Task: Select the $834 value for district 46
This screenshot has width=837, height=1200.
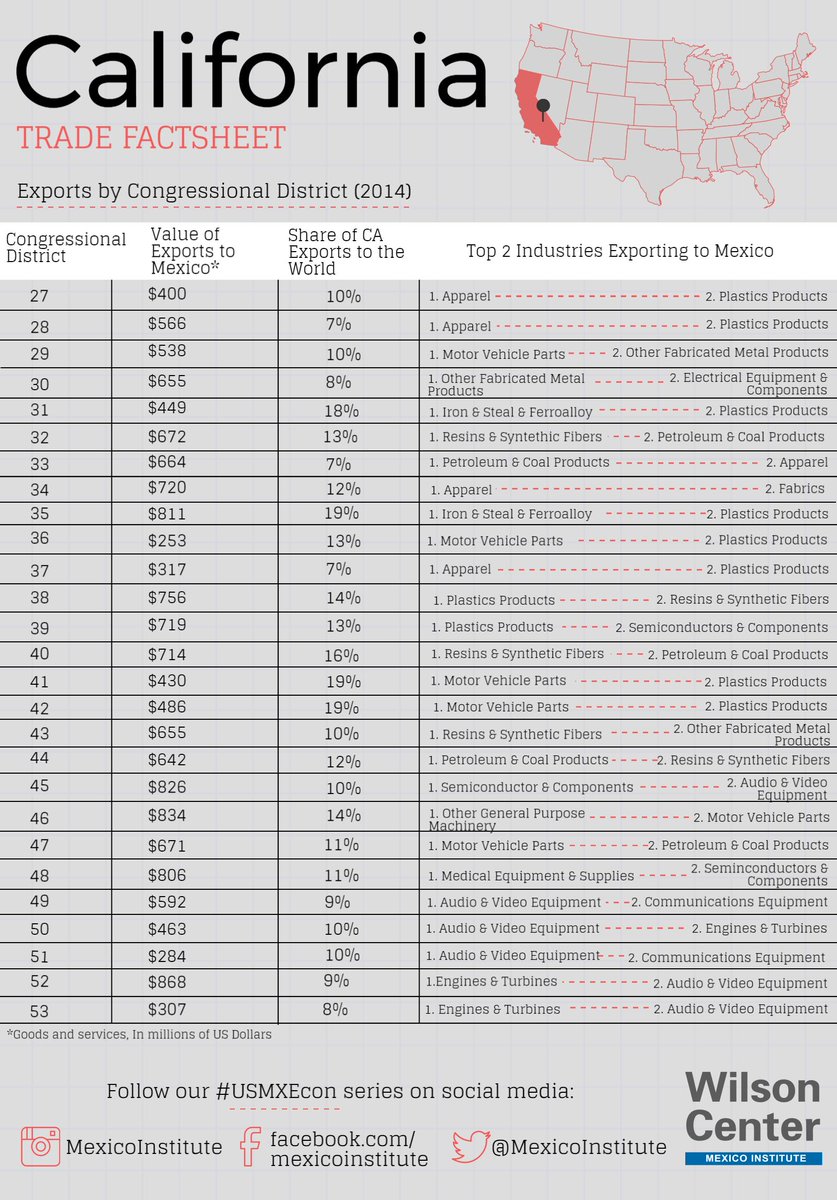Action: [167, 816]
